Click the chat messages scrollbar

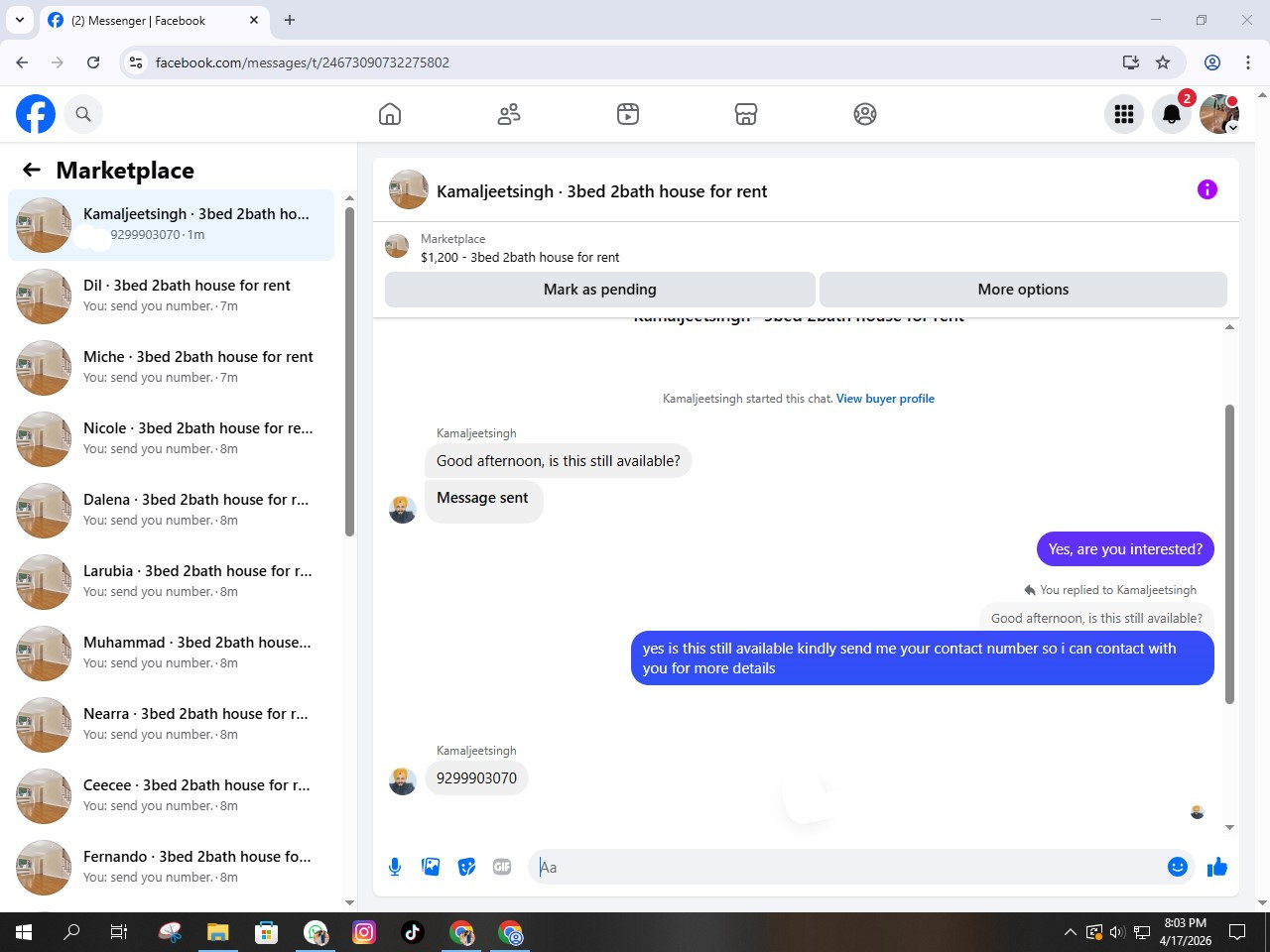click(x=1230, y=553)
